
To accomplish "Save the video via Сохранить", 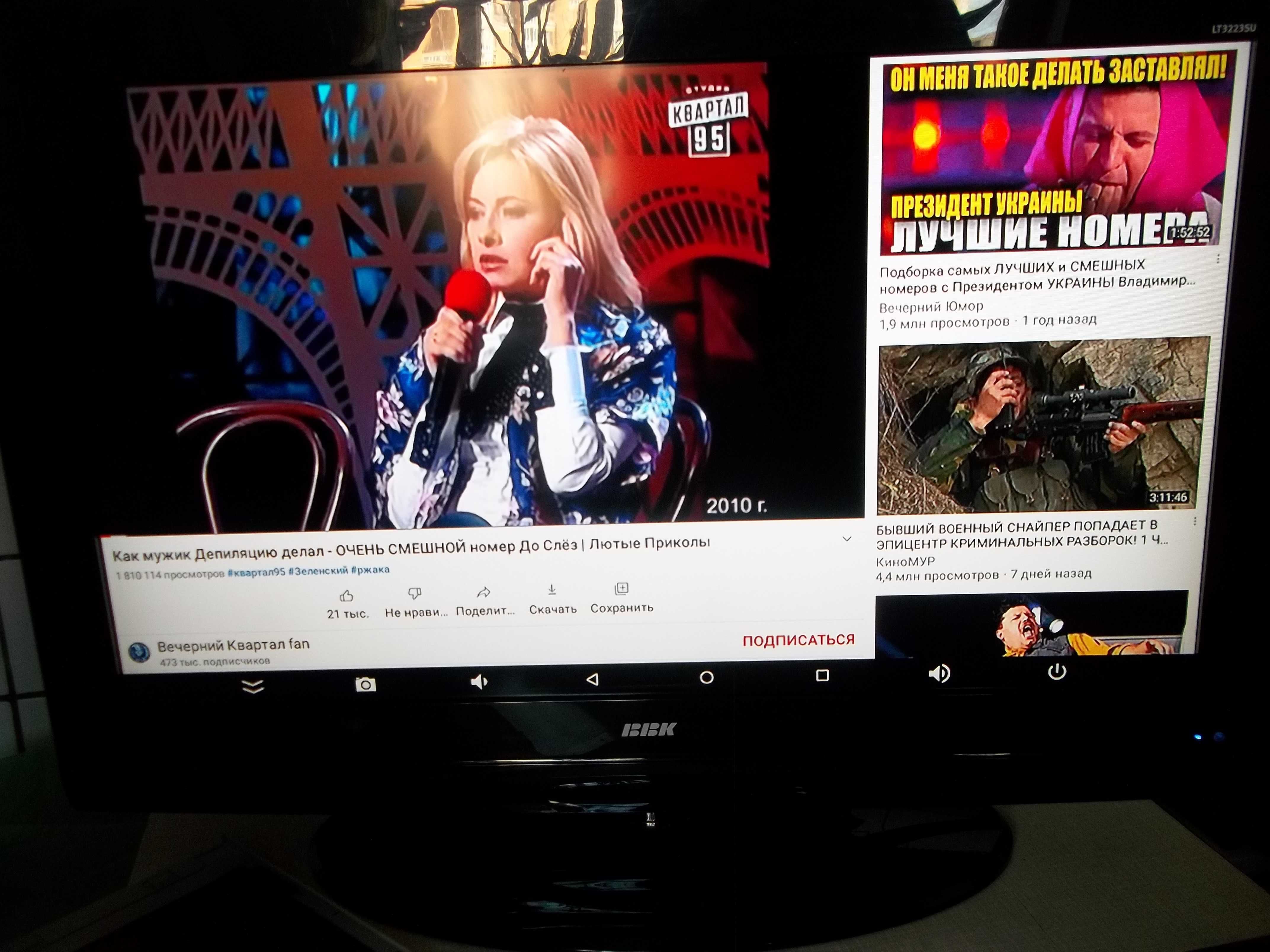I will click(622, 589).
